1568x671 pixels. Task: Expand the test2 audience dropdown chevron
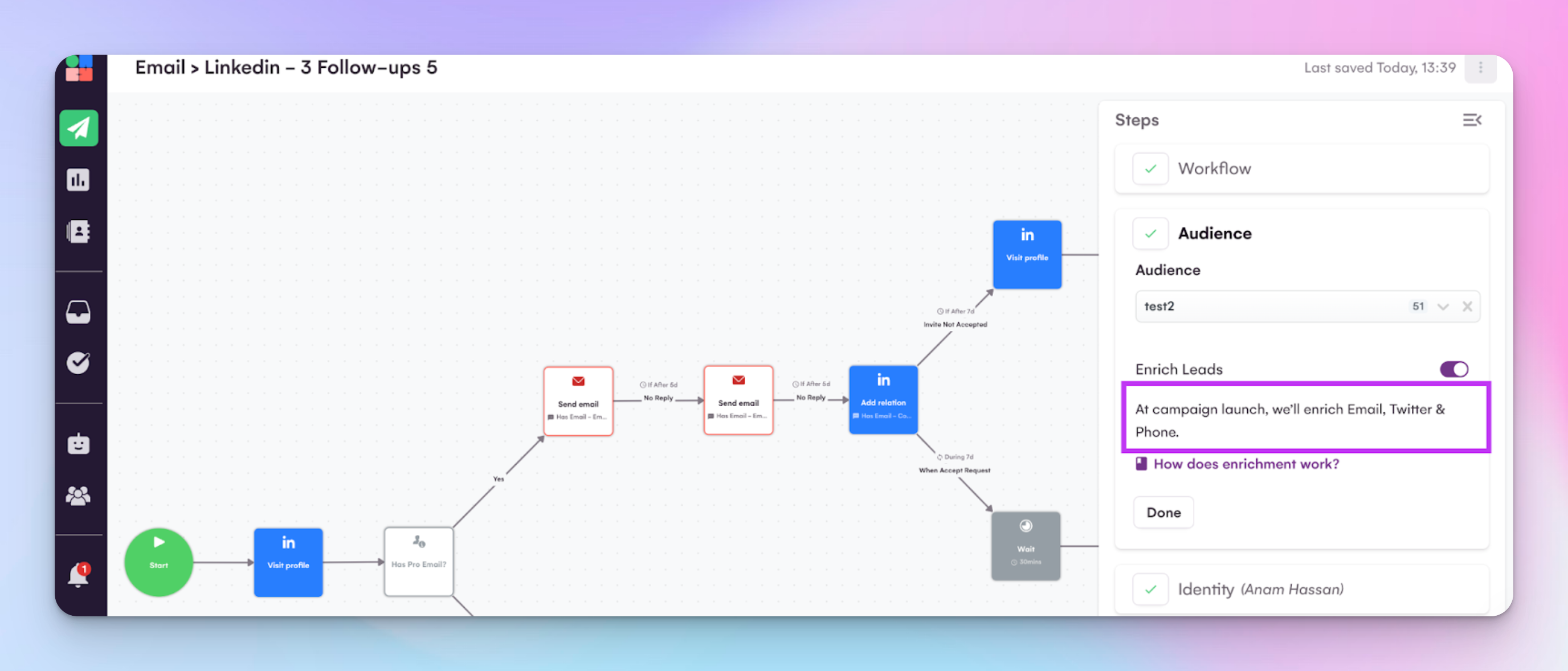[1443, 306]
